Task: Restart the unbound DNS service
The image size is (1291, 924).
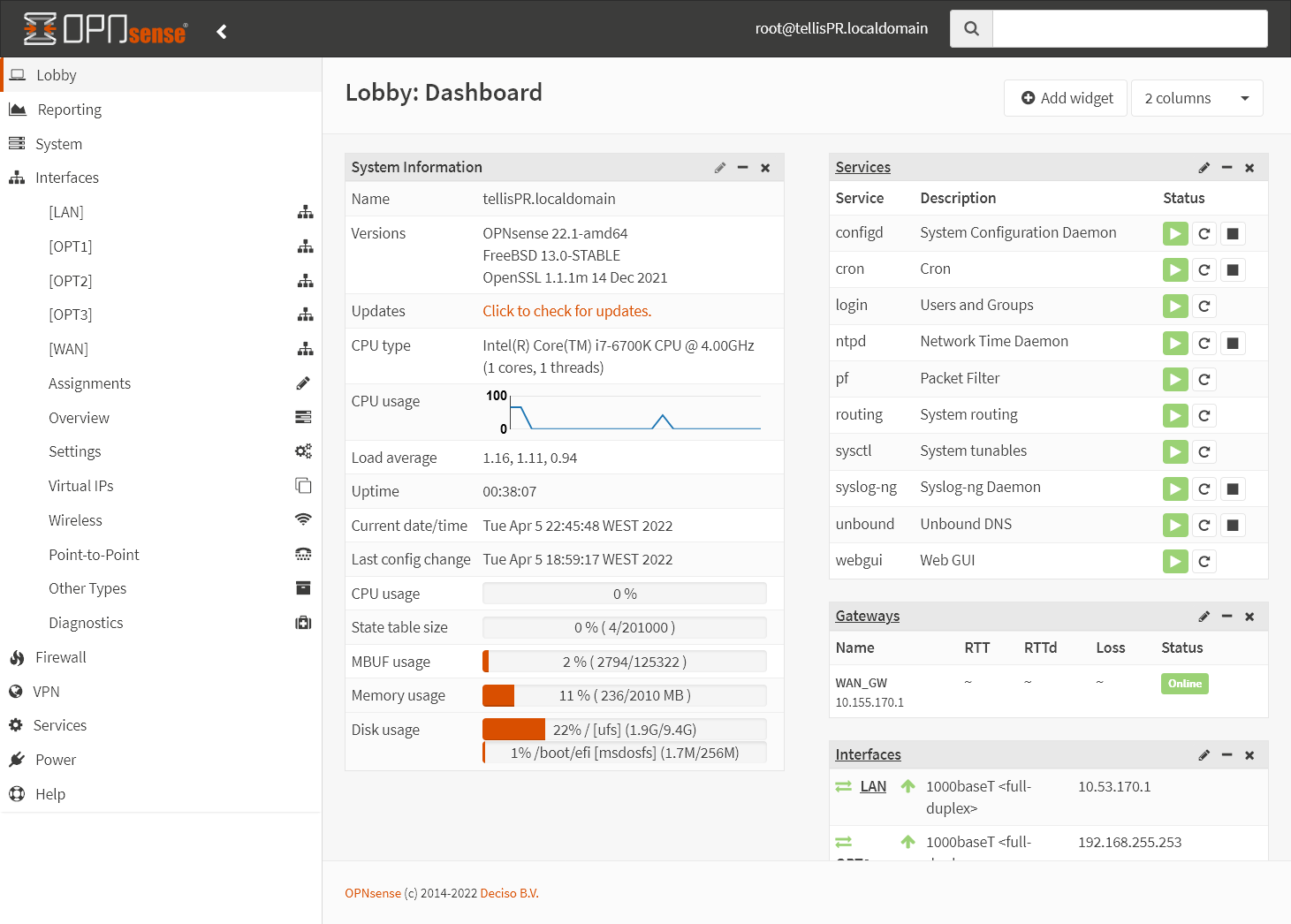Action: (1204, 526)
